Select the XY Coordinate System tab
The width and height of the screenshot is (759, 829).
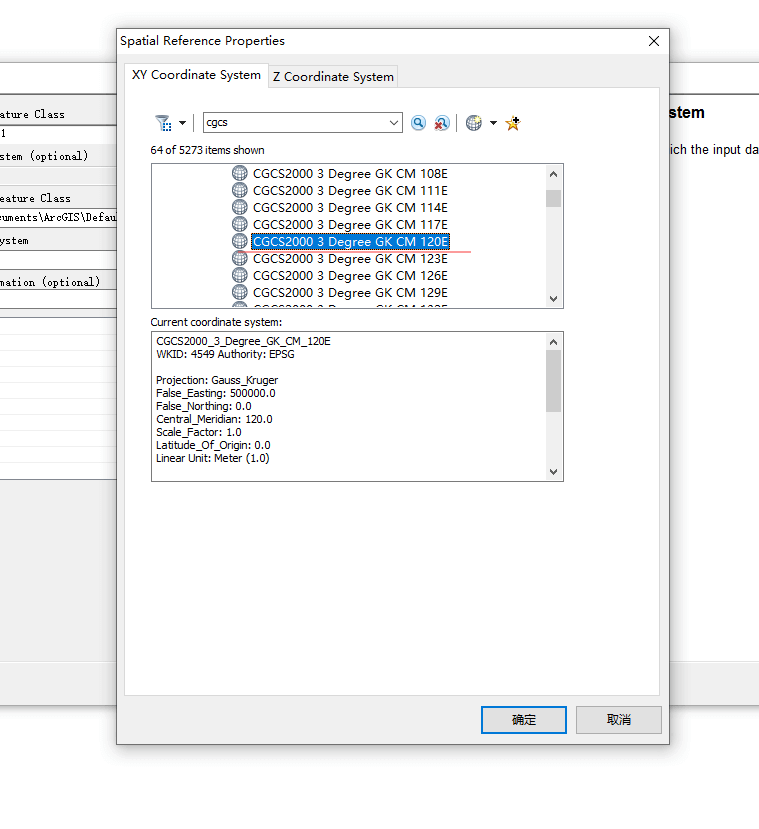196,75
